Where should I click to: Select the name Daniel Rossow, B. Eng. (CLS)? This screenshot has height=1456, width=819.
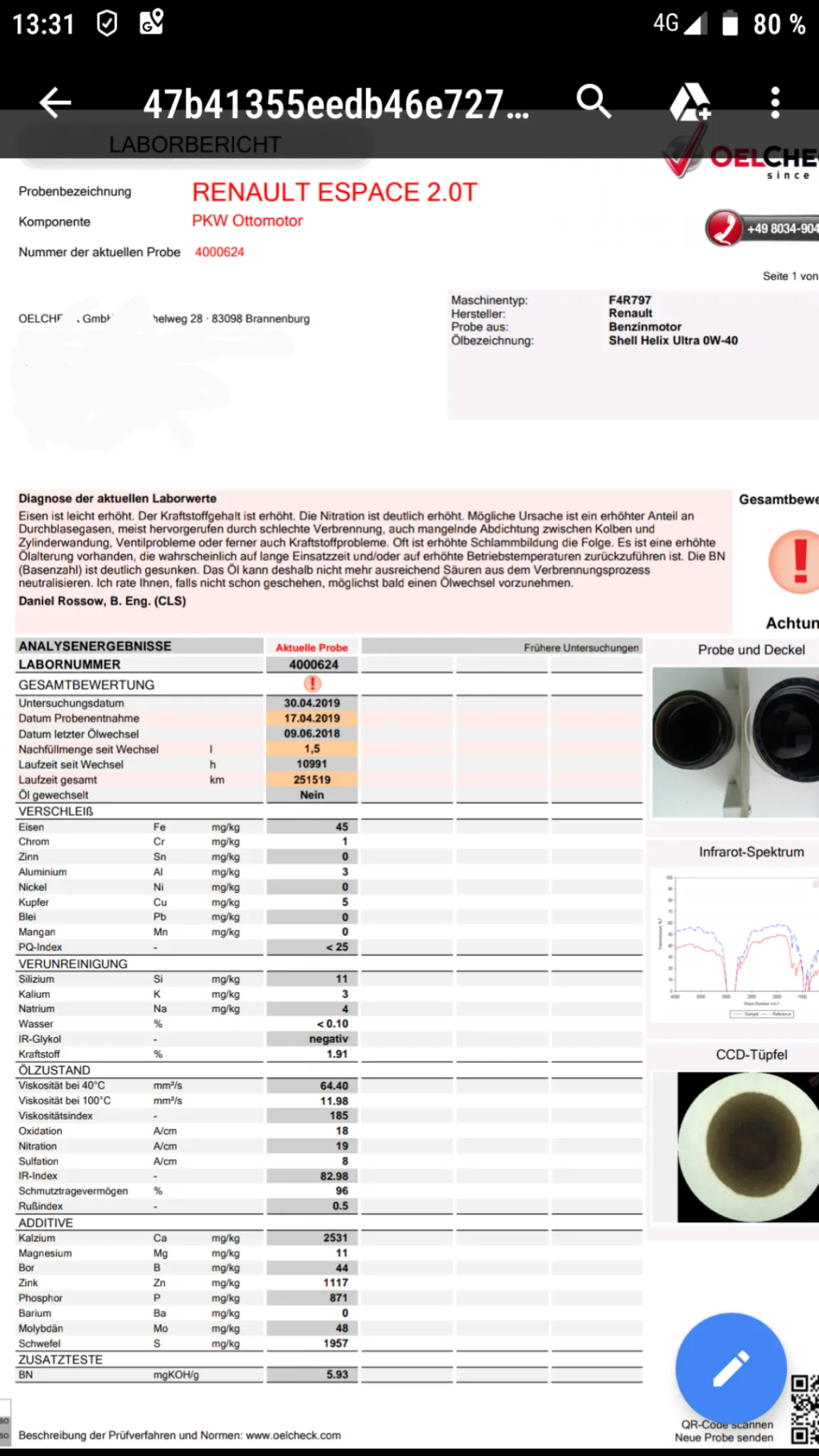tap(102, 601)
